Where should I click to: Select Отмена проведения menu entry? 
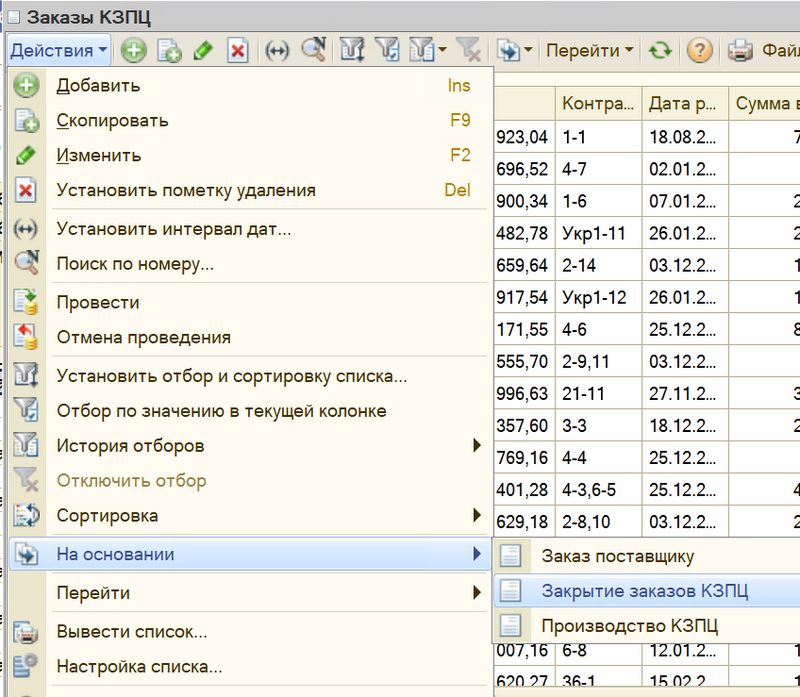pyautogui.click(x=249, y=337)
